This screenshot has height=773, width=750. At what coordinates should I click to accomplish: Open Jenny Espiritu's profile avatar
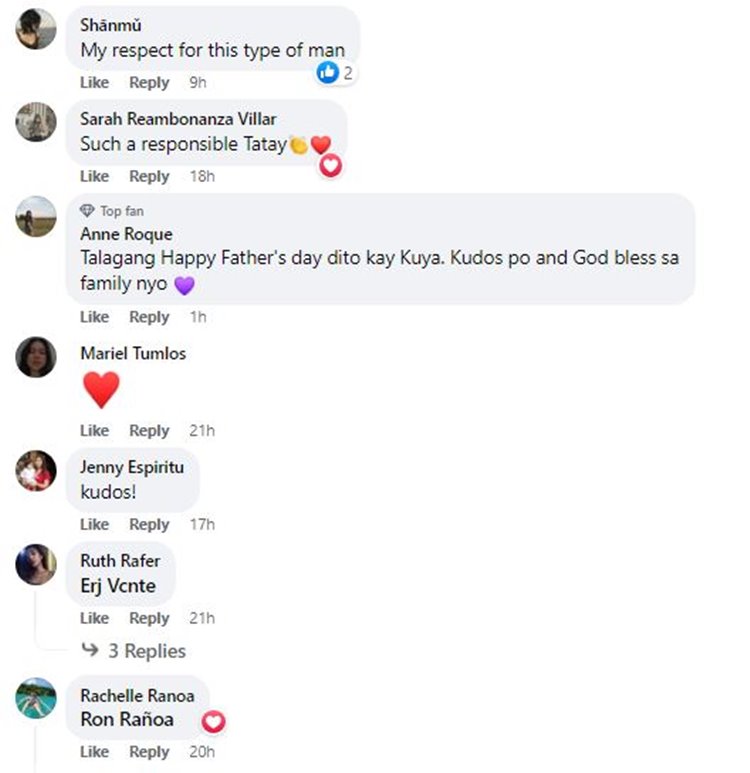36,471
